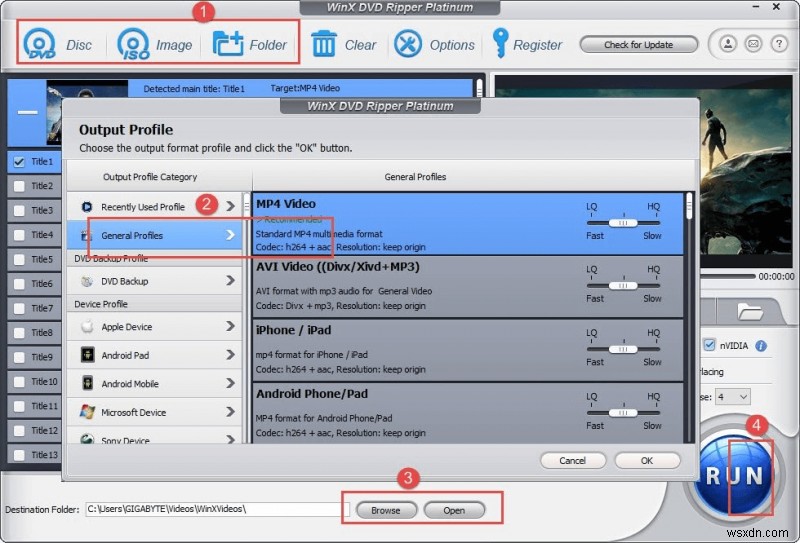Click the OK button

tap(647, 460)
